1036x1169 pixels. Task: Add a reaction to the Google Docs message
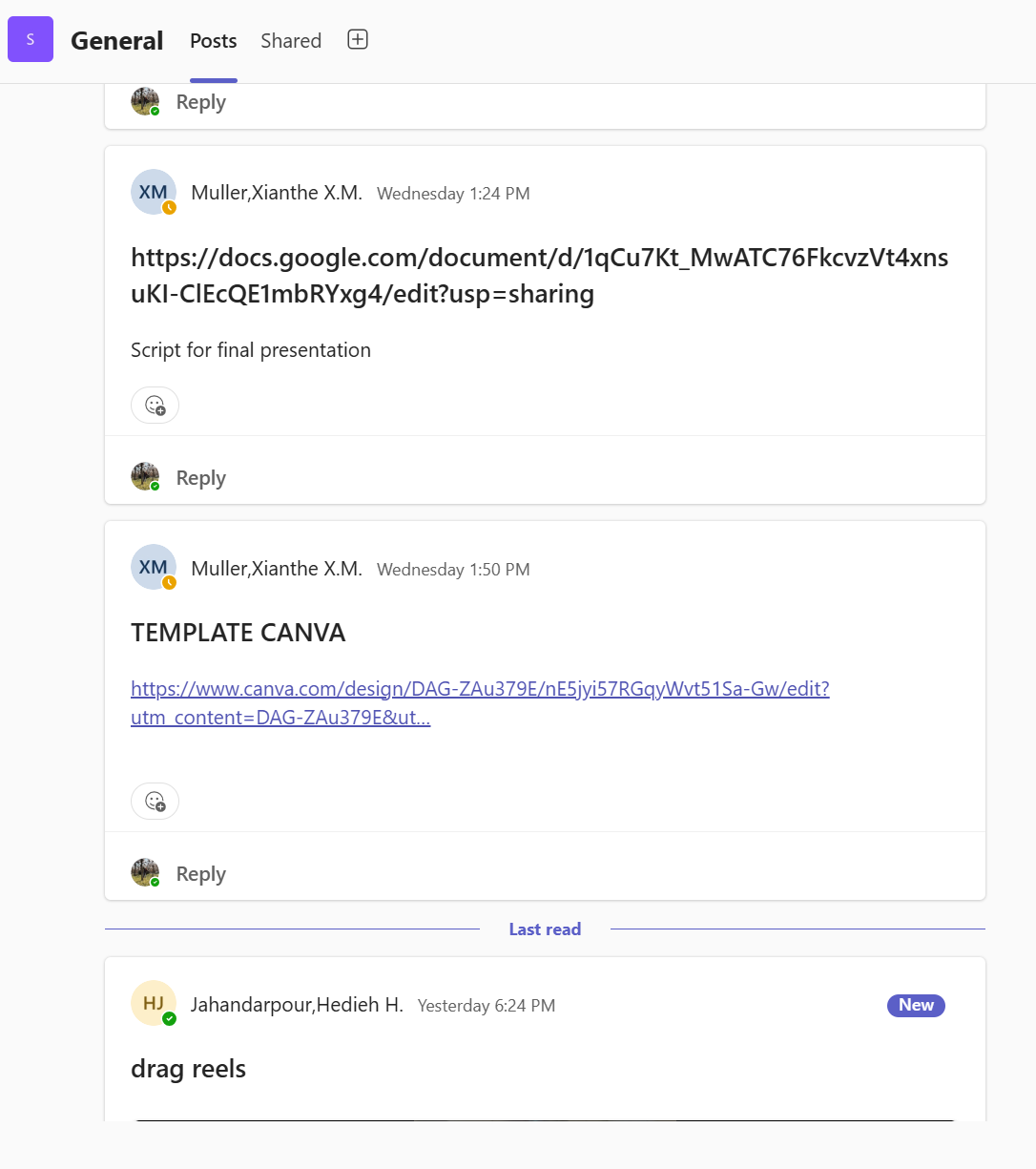click(x=155, y=405)
